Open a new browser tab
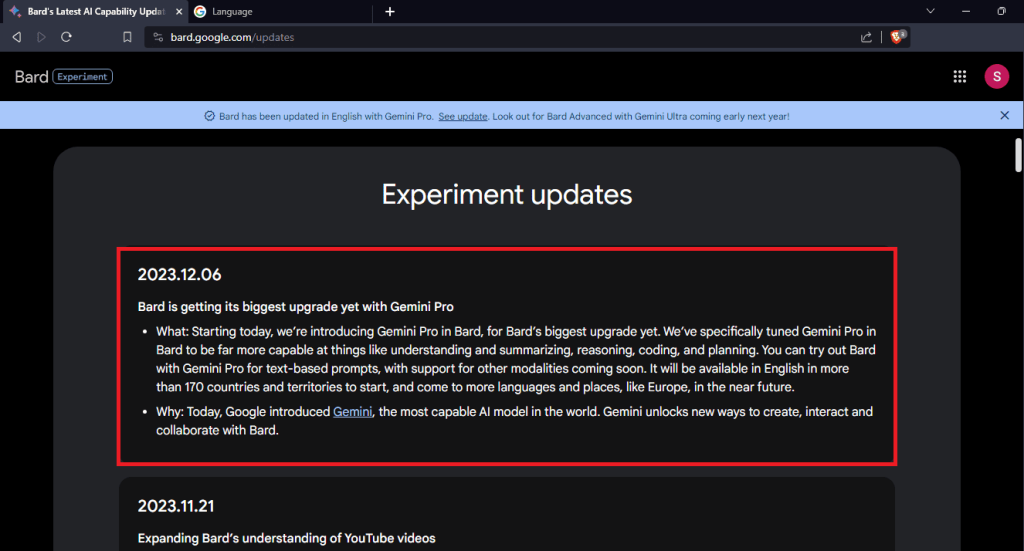This screenshot has height=551, width=1024. [x=390, y=12]
